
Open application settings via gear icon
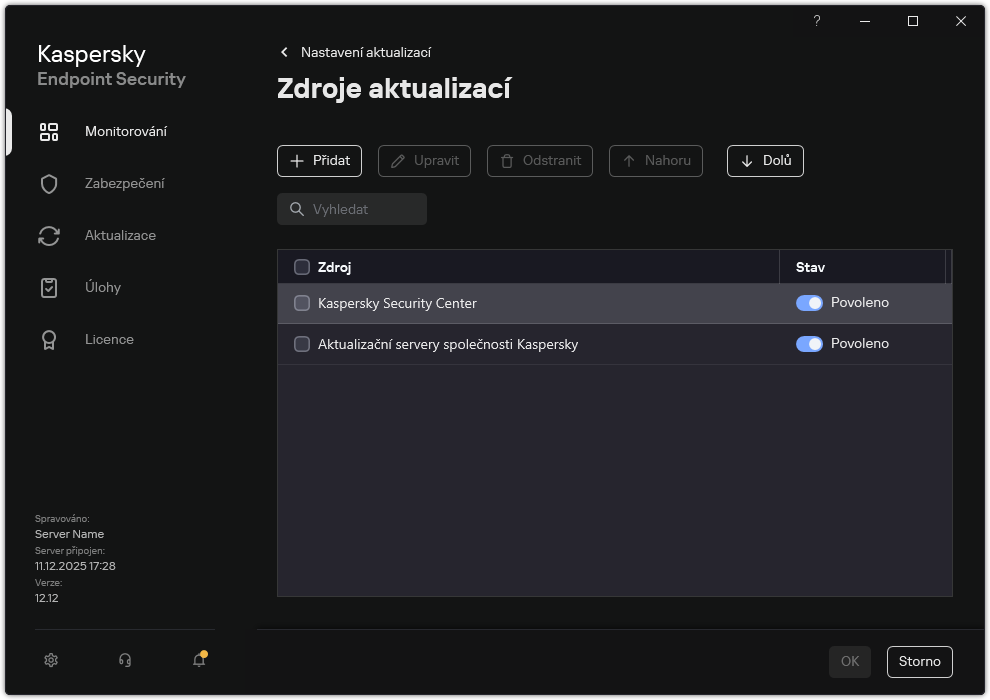click(51, 660)
